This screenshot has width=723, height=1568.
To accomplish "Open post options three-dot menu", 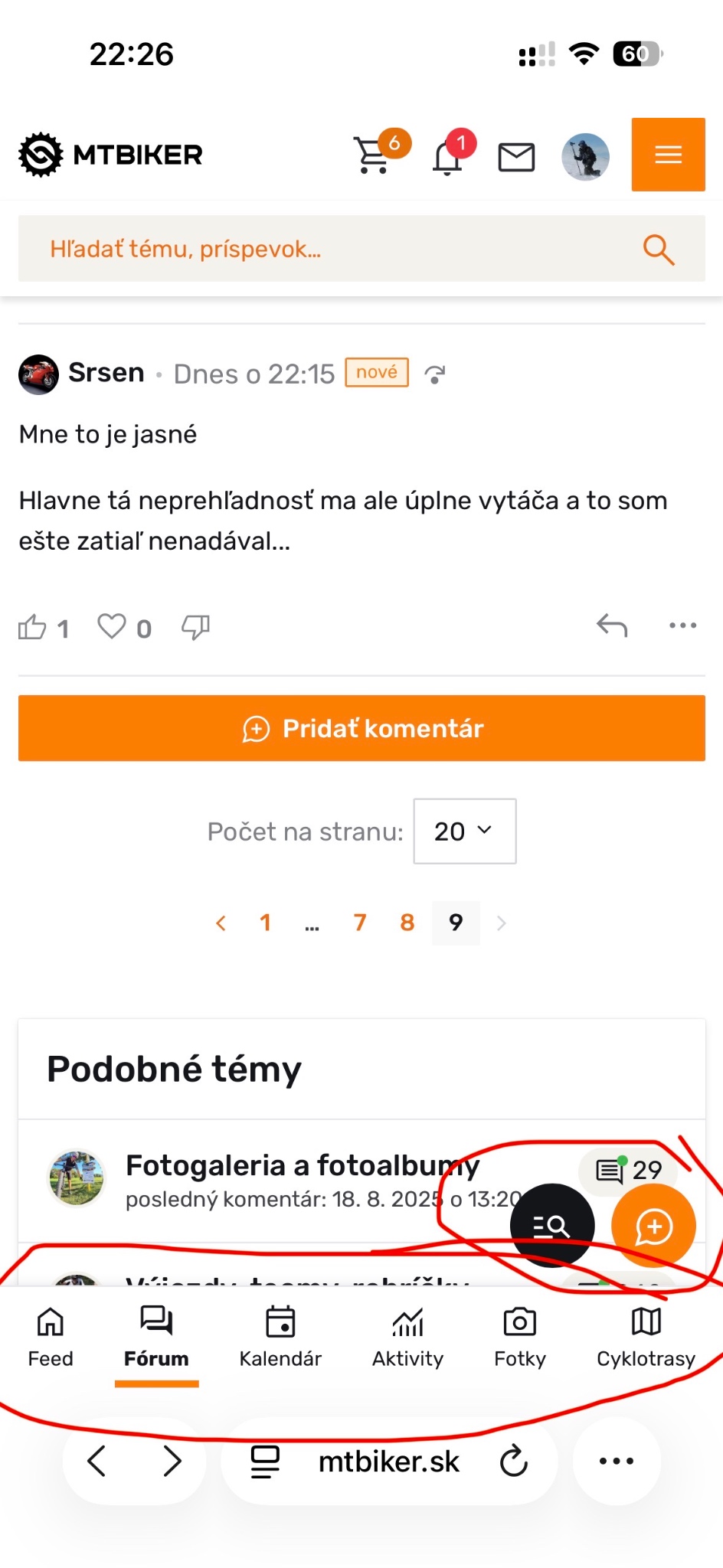I will point(682,626).
